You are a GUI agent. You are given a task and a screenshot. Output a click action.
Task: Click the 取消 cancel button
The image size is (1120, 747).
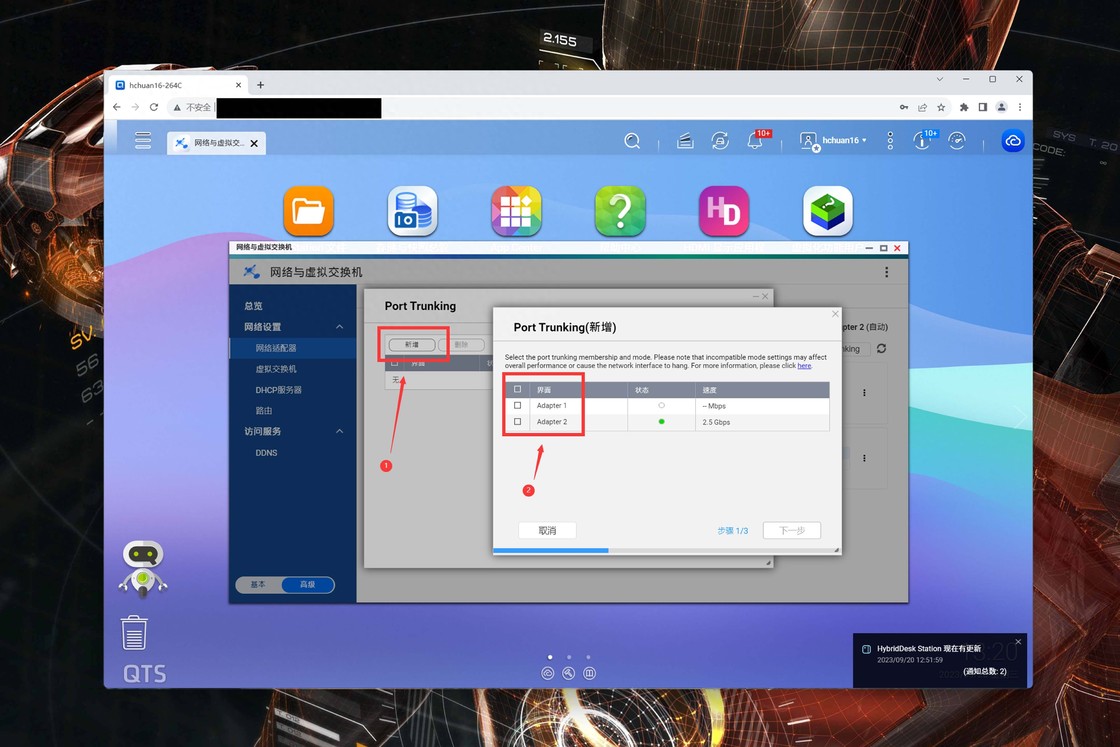547,531
